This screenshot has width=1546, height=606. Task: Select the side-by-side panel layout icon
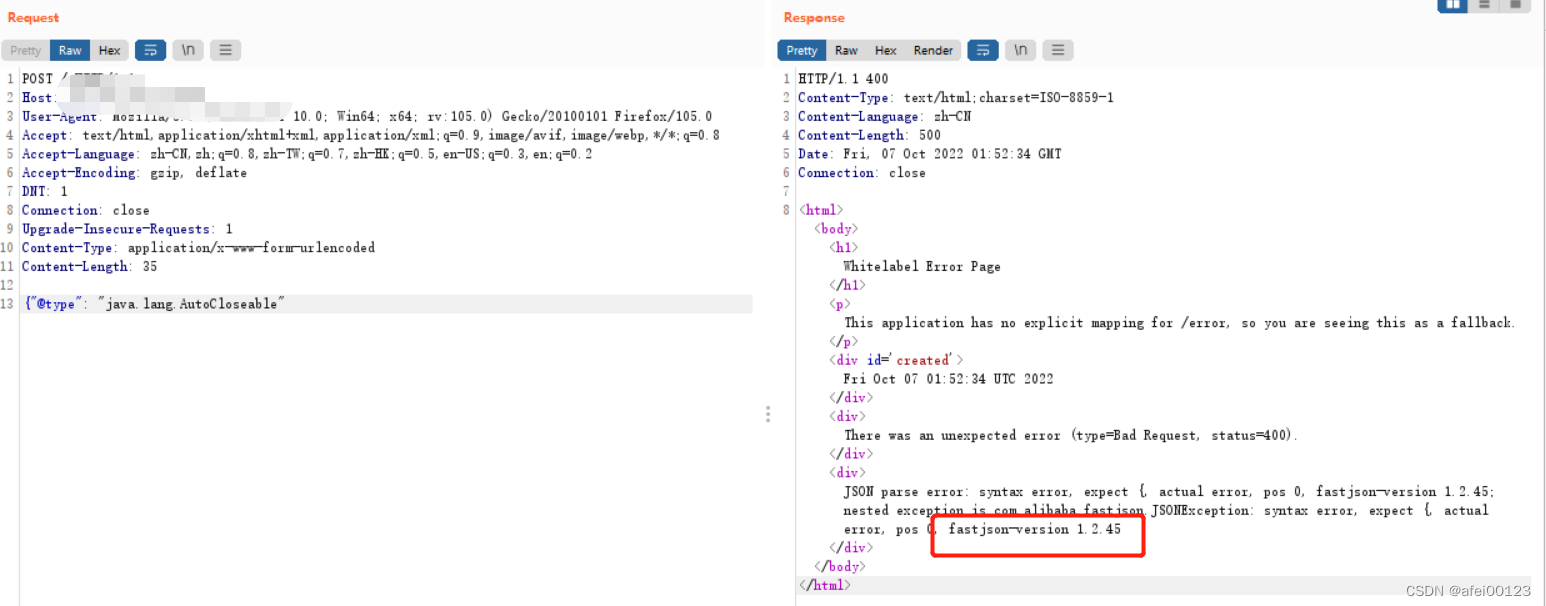coord(1452,6)
